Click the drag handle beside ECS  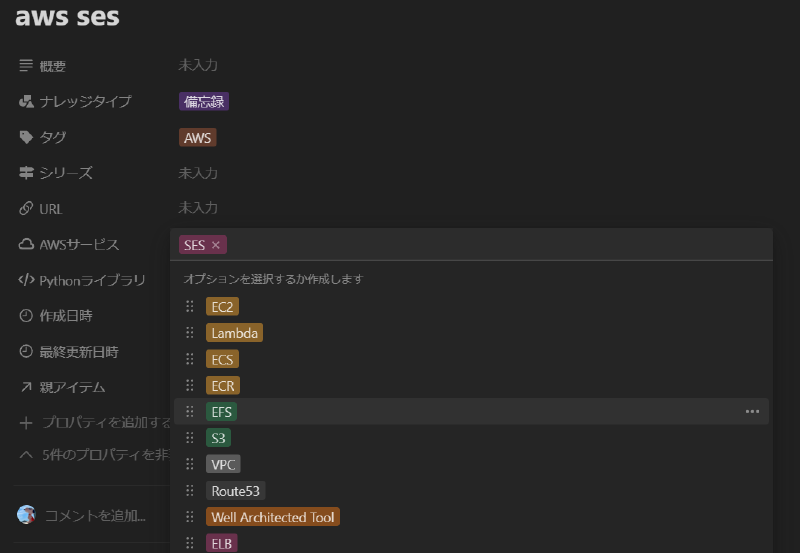(190, 359)
